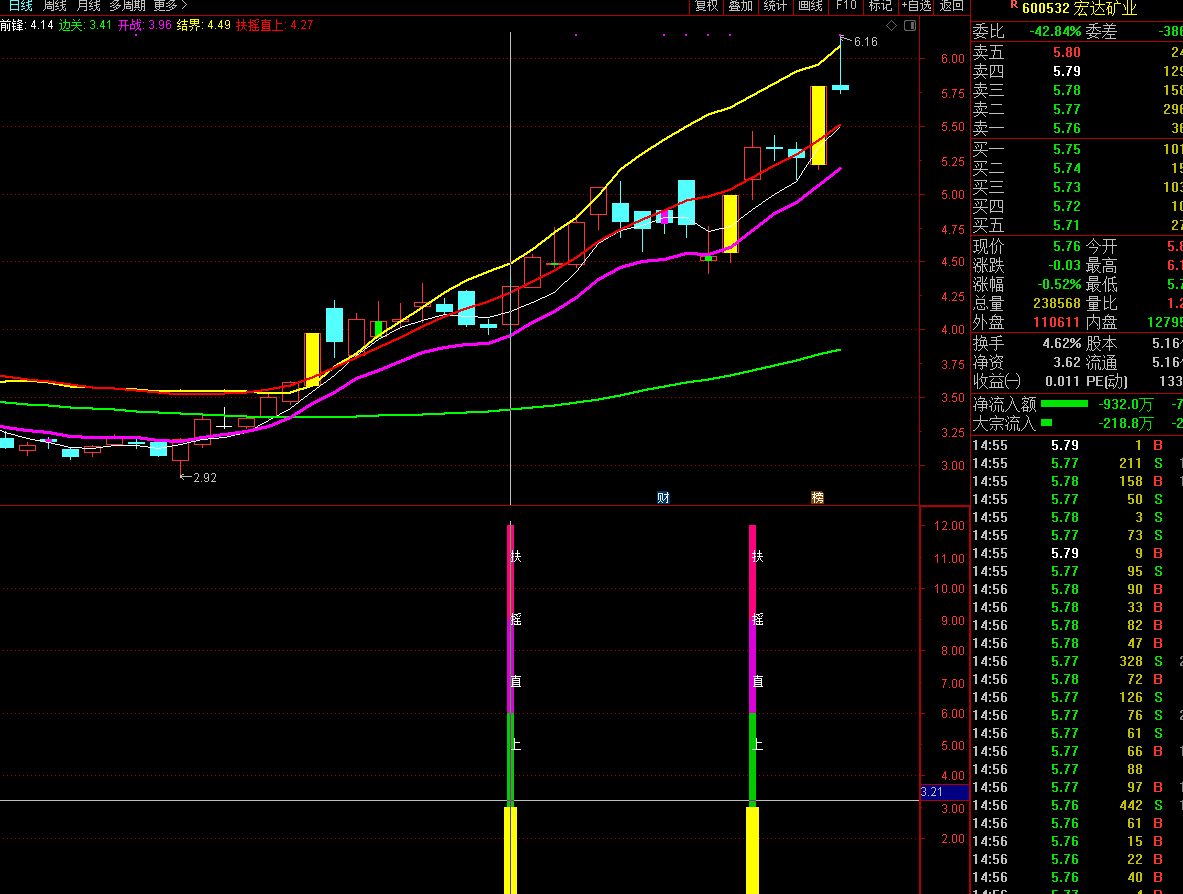
Task: Activate the 画线 drawing tools
Action: [810, 6]
